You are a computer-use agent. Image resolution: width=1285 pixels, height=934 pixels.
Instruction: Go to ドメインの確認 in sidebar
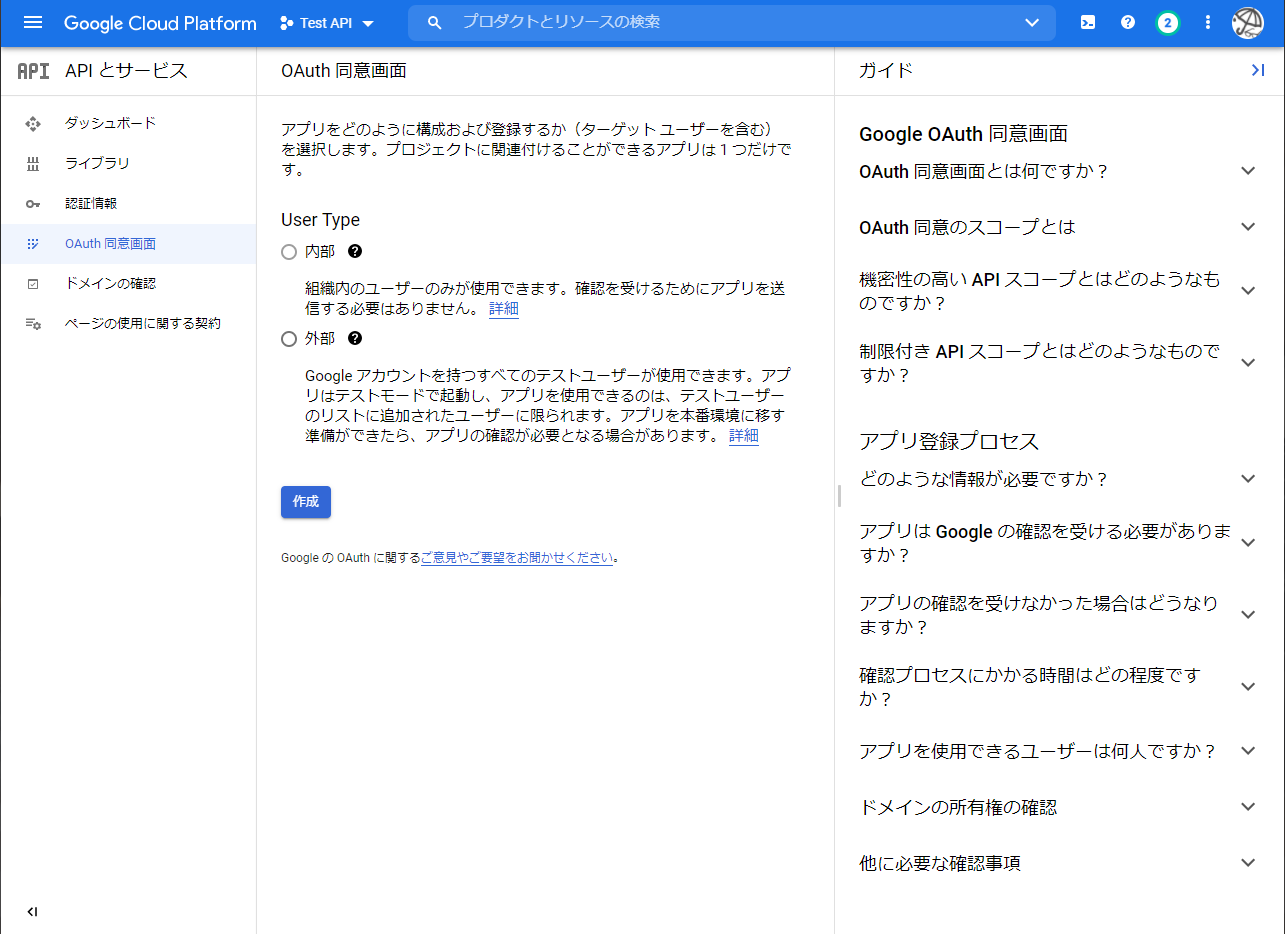point(128,284)
